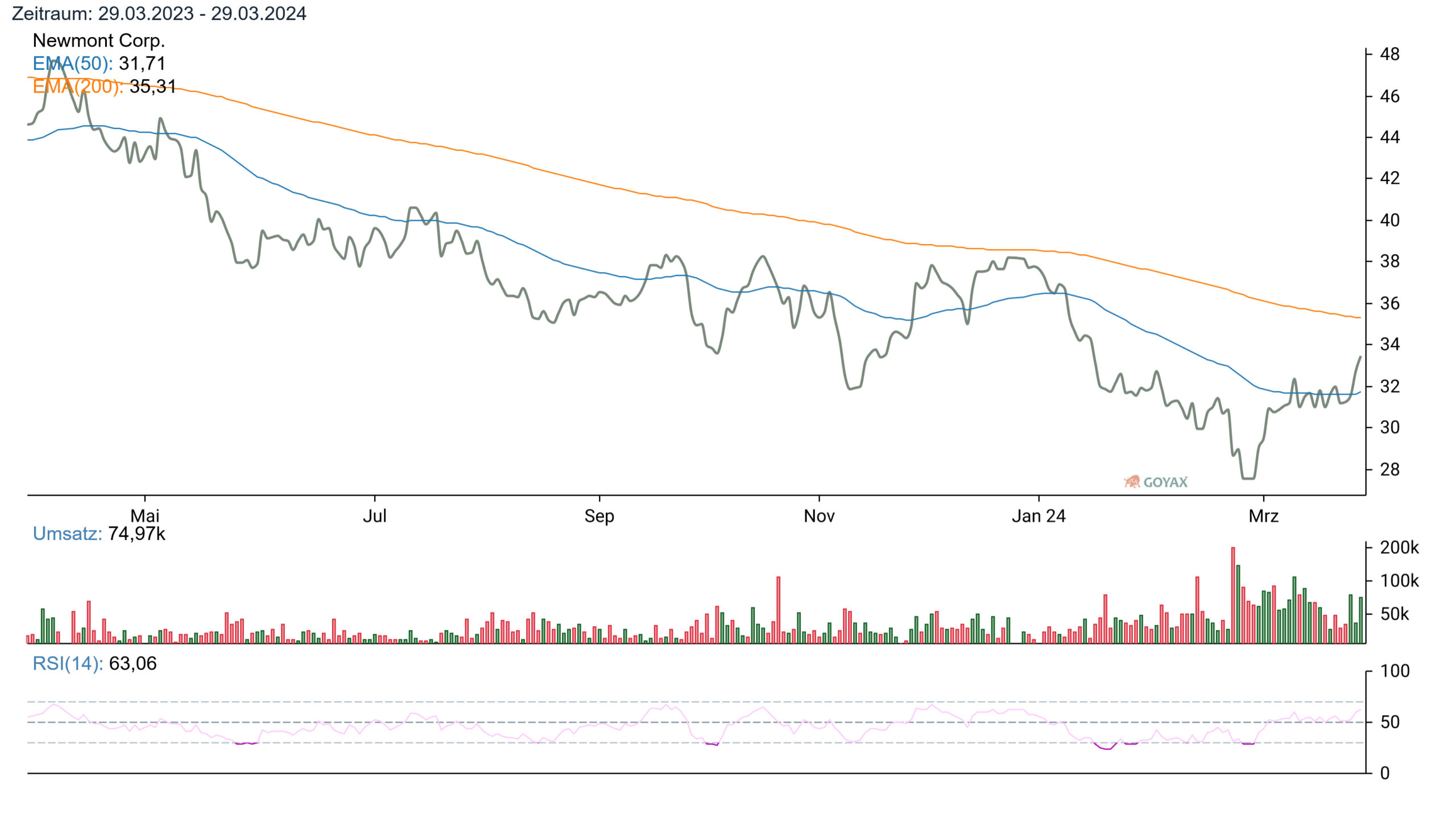Click the 200k volume axis label

point(1400,547)
